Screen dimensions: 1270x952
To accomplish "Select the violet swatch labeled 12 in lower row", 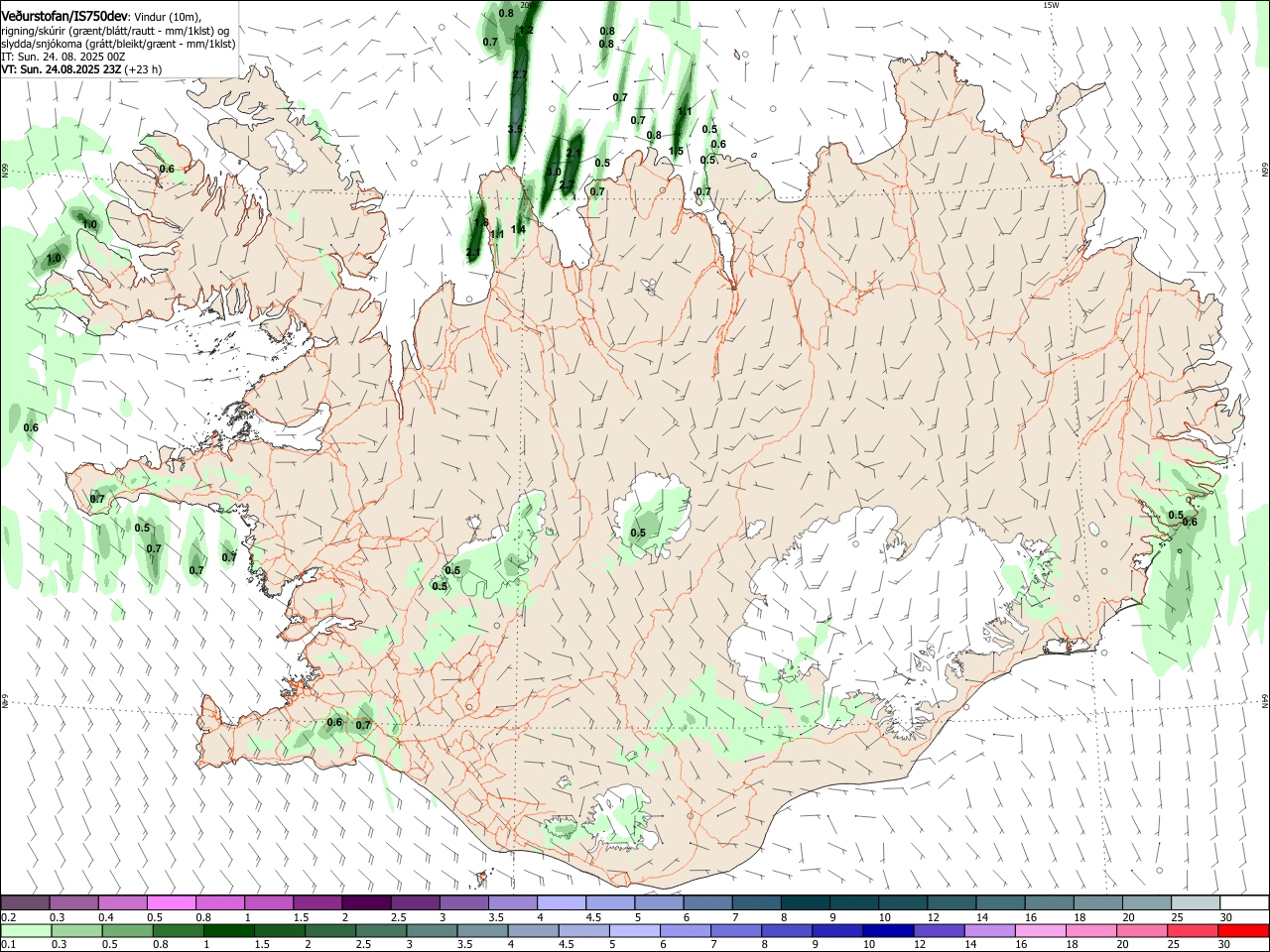I will point(940,930).
